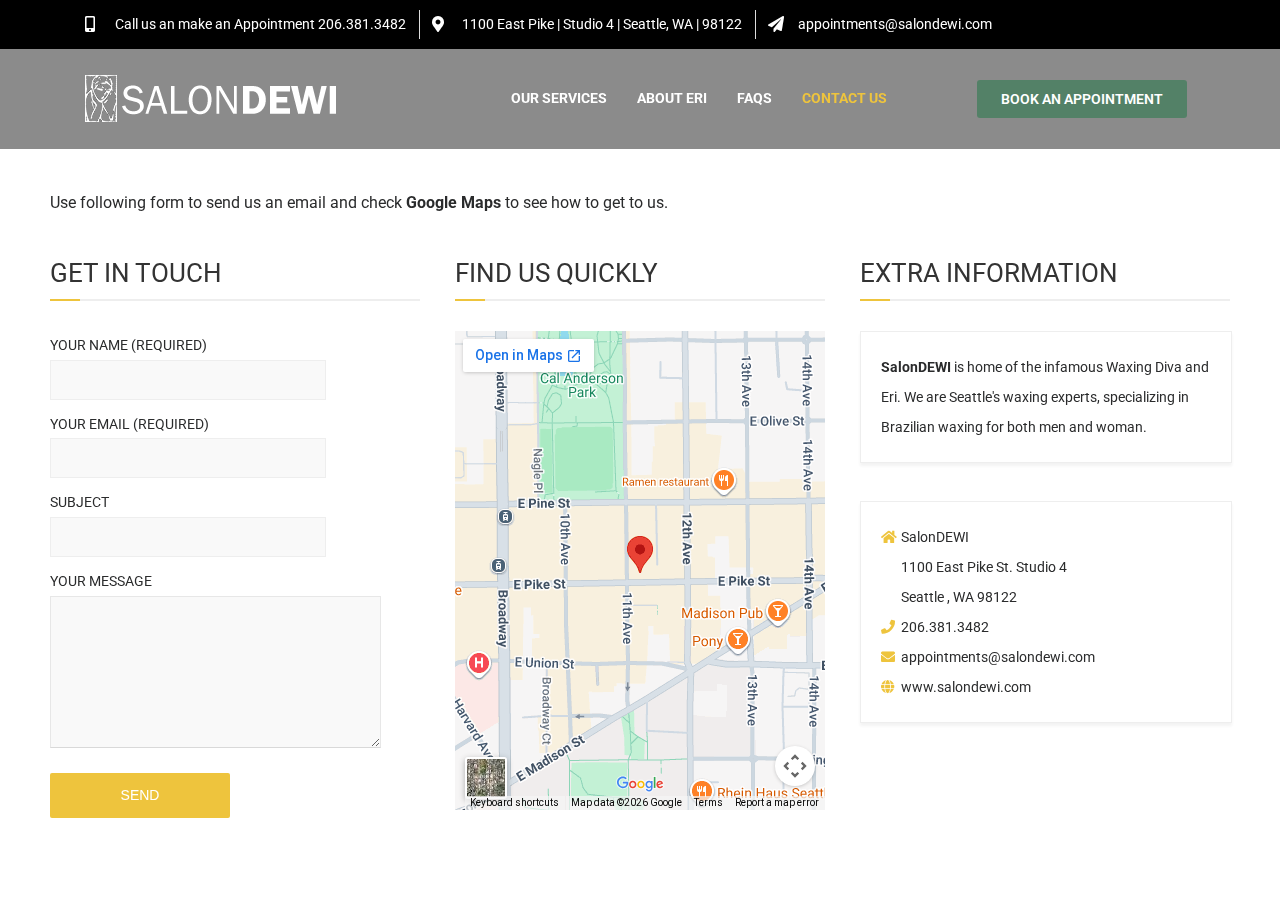Click the home icon beside SalonDEWI address
This screenshot has height=900, width=1280.
coord(888,537)
